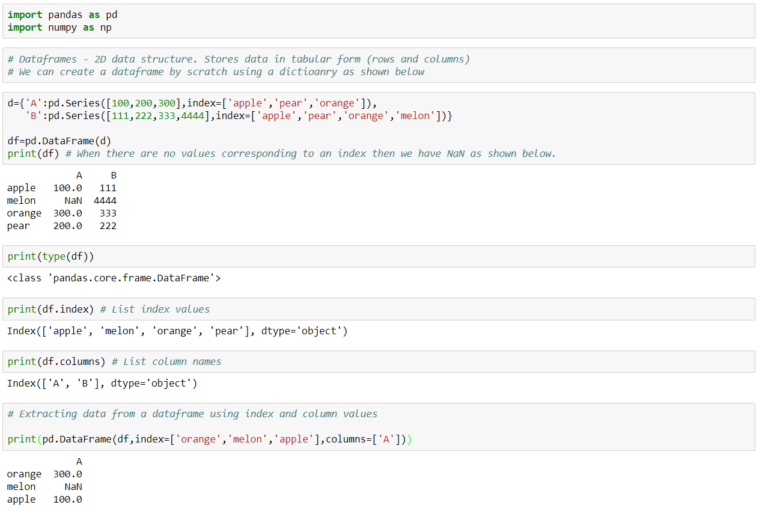Select the print(df.columns) code cell
This screenshot has width=768, height=511.
click(x=378, y=361)
